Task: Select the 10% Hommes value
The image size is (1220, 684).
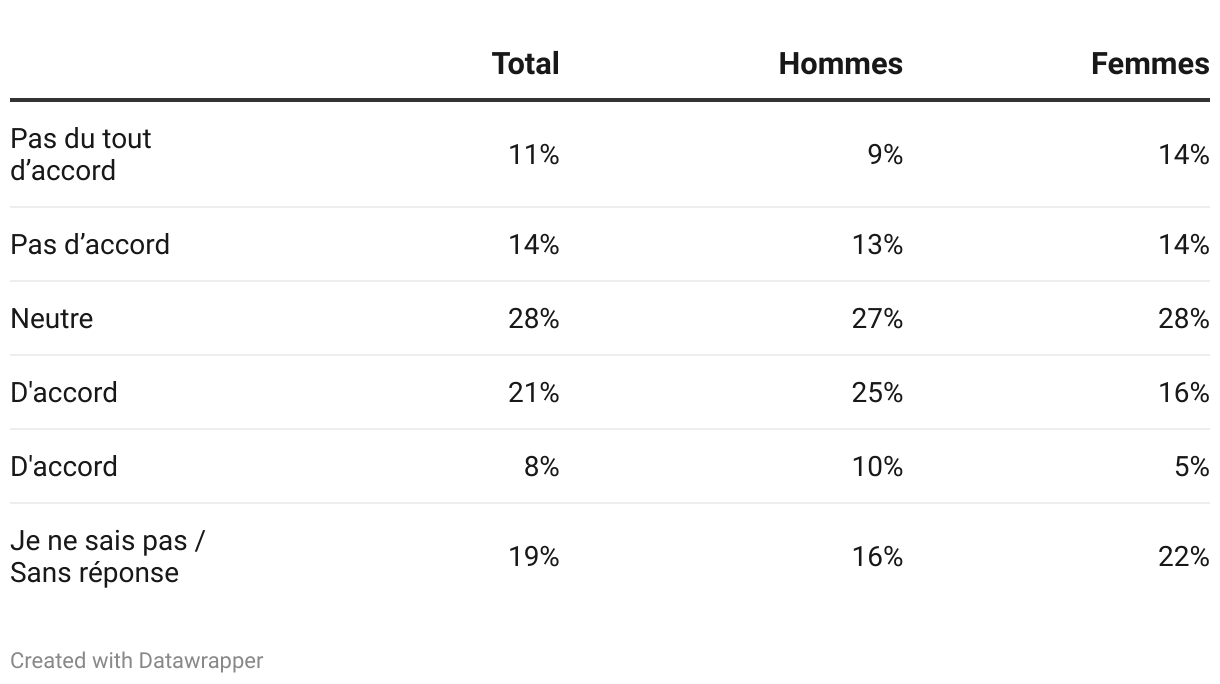Action: tap(877, 466)
